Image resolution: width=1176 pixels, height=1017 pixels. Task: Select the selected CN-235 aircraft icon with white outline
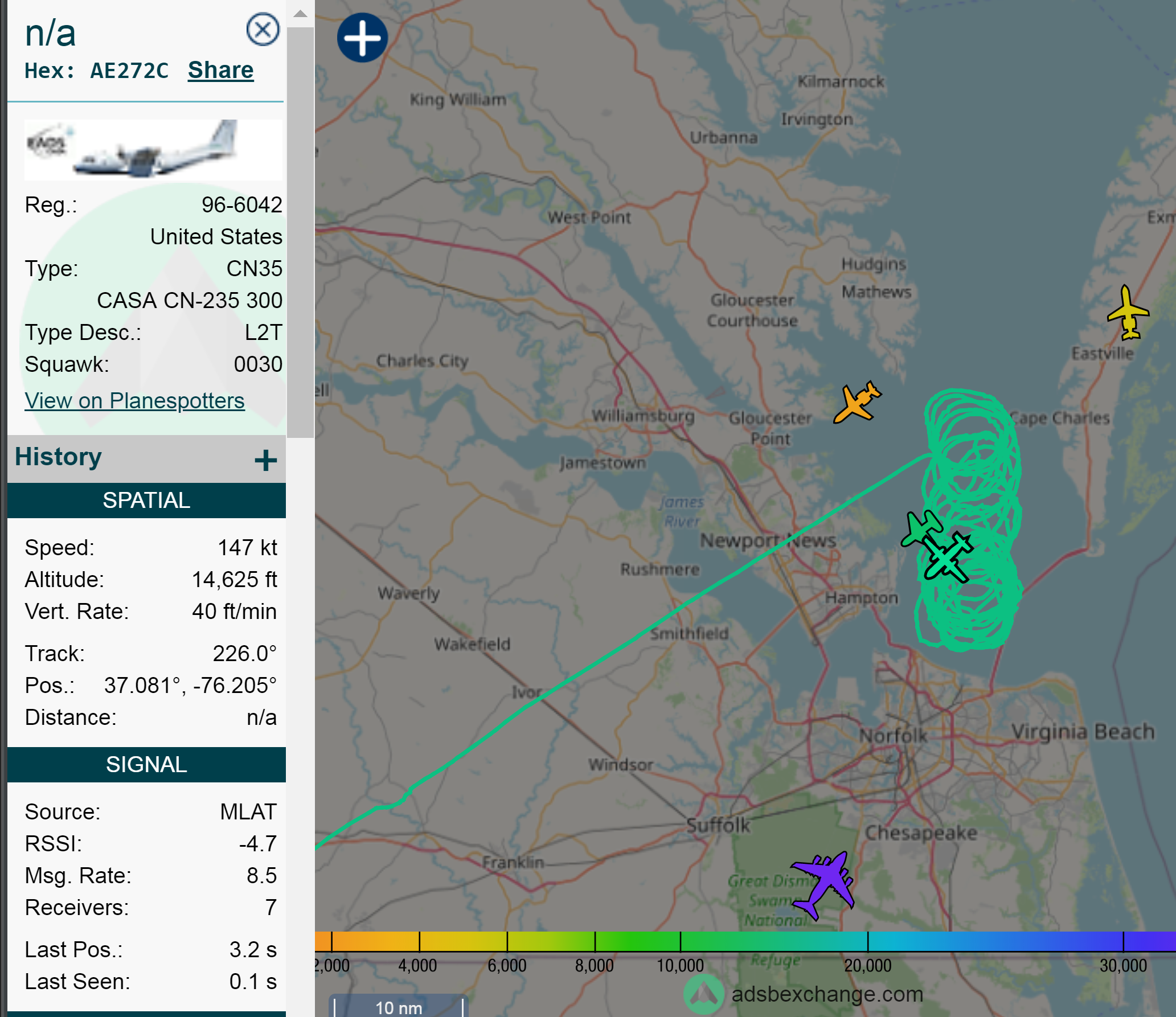pos(948,557)
